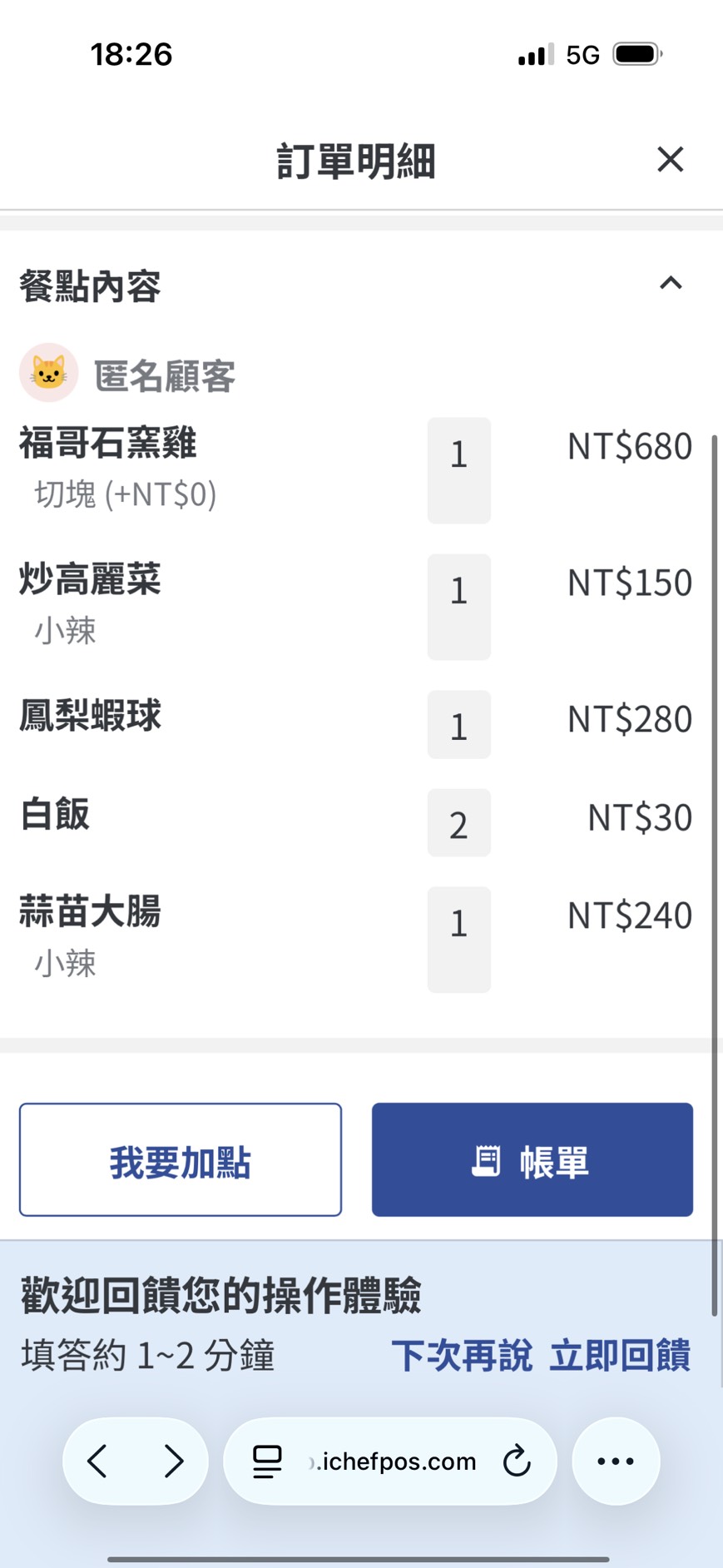Open Safari's more options (…) menu
Image resolution: width=723 pixels, height=1568 pixels.
point(615,1461)
